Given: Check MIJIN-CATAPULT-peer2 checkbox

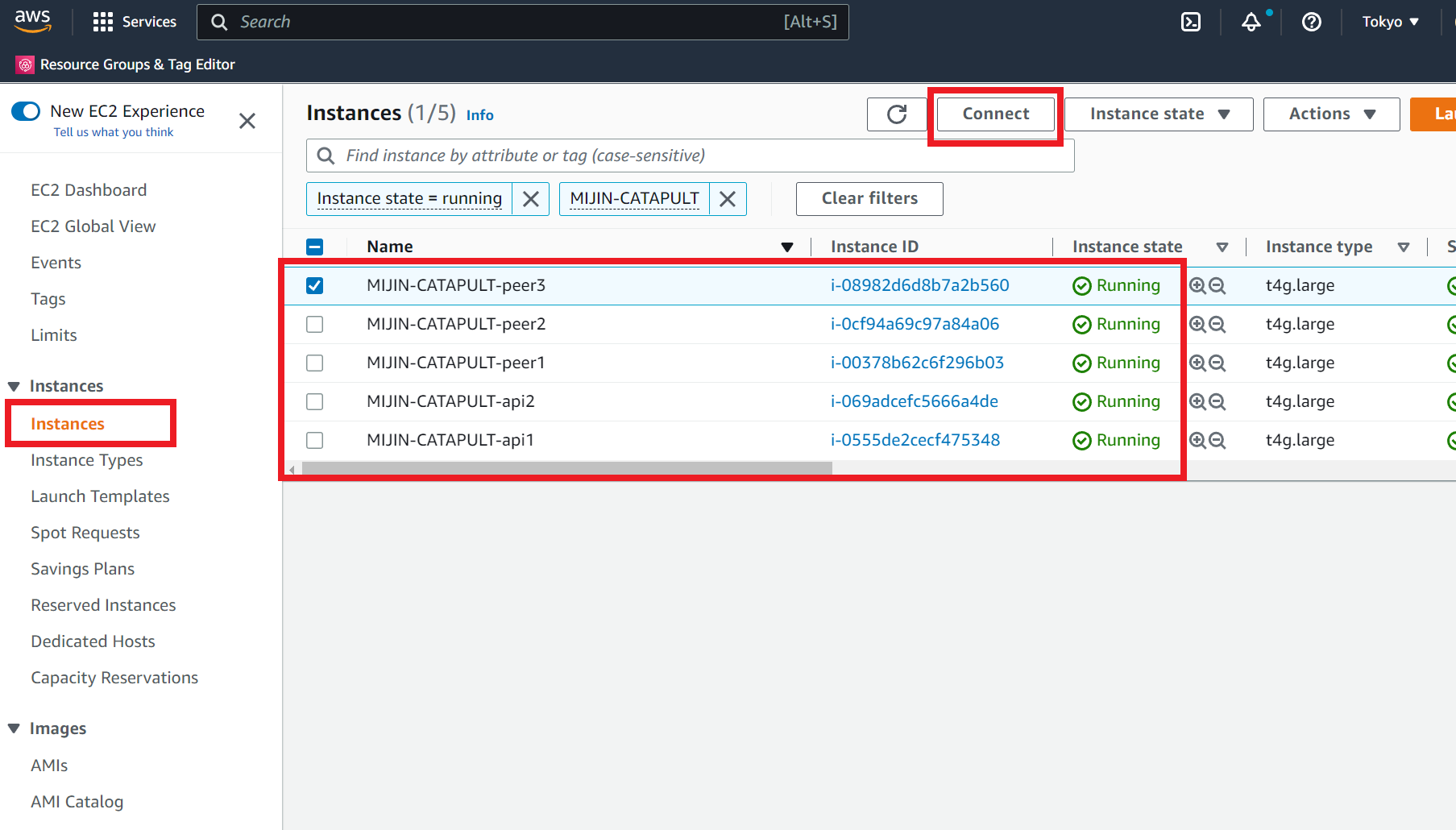Looking at the screenshot, I should (315, 324).
